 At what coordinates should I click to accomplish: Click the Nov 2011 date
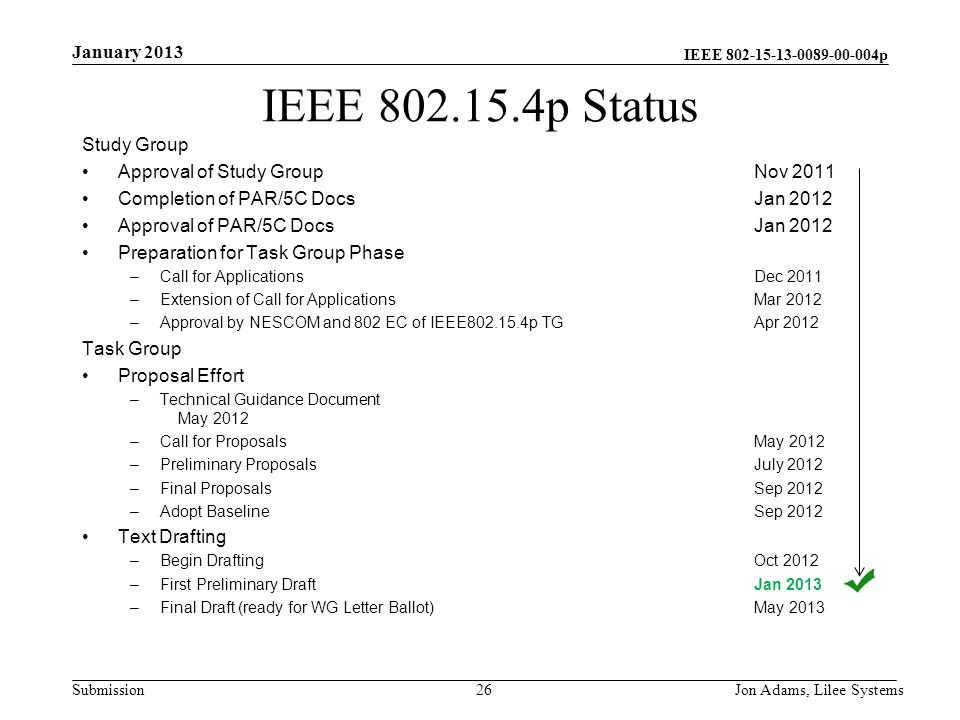pyautogui.click(x=794, y=171)
